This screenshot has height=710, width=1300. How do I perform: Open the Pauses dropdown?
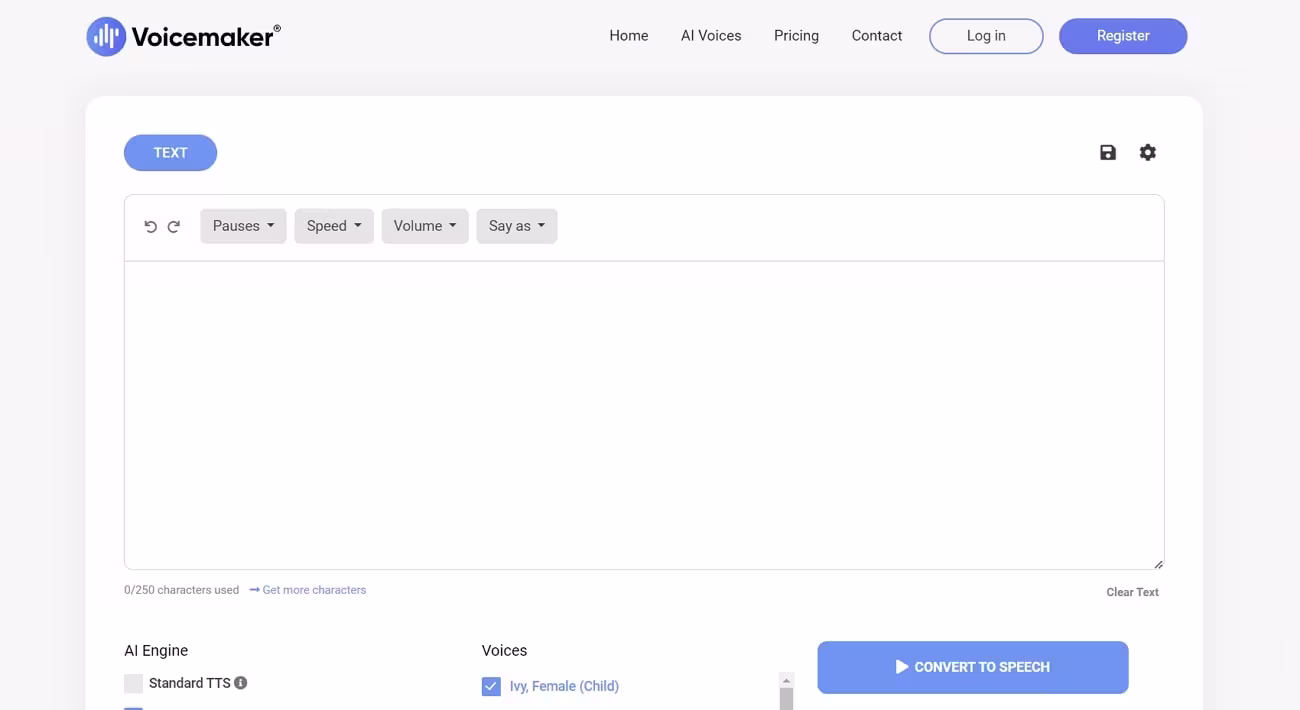pos(243,226)
